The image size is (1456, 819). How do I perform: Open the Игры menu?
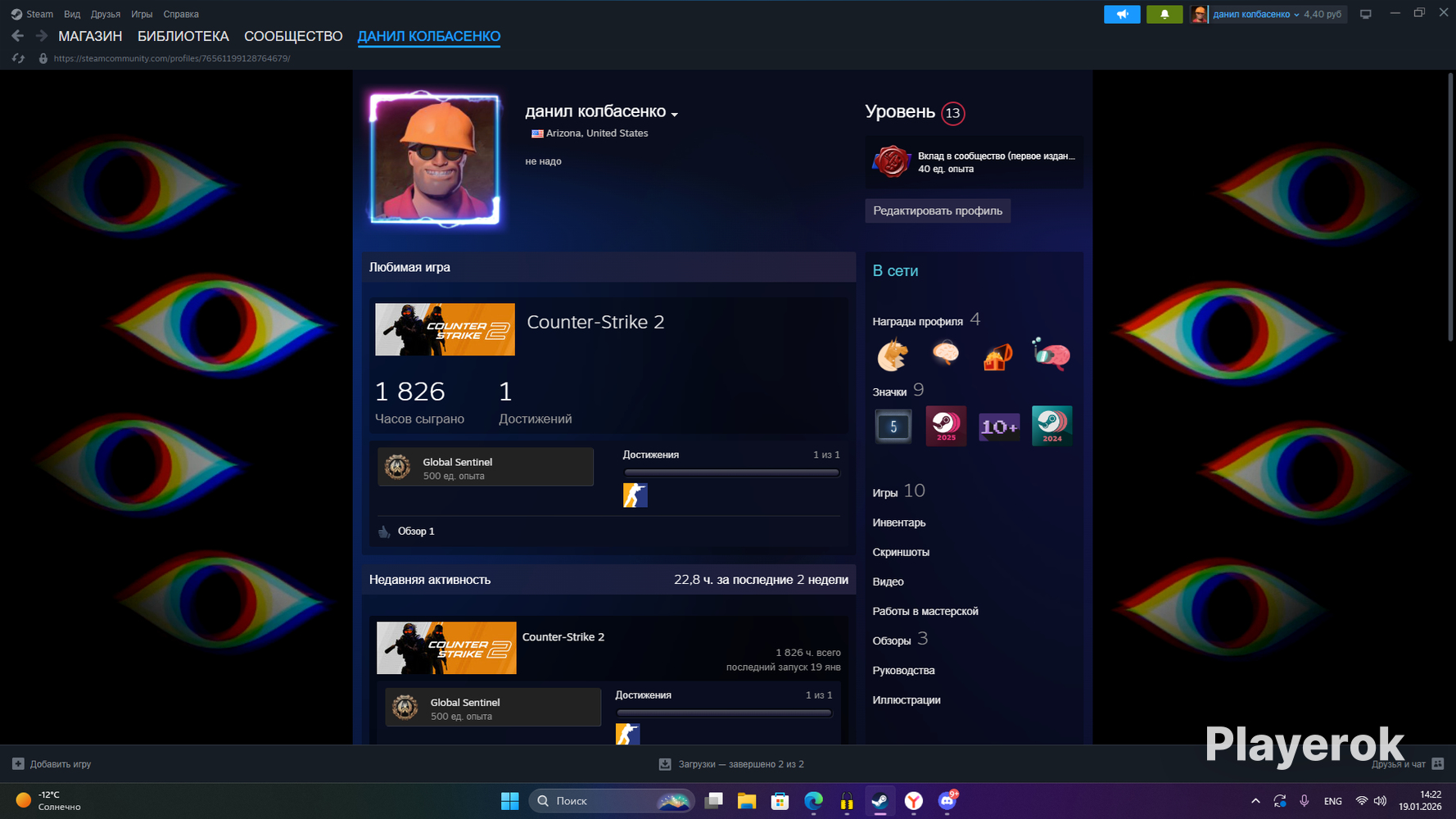click(142, 14)
